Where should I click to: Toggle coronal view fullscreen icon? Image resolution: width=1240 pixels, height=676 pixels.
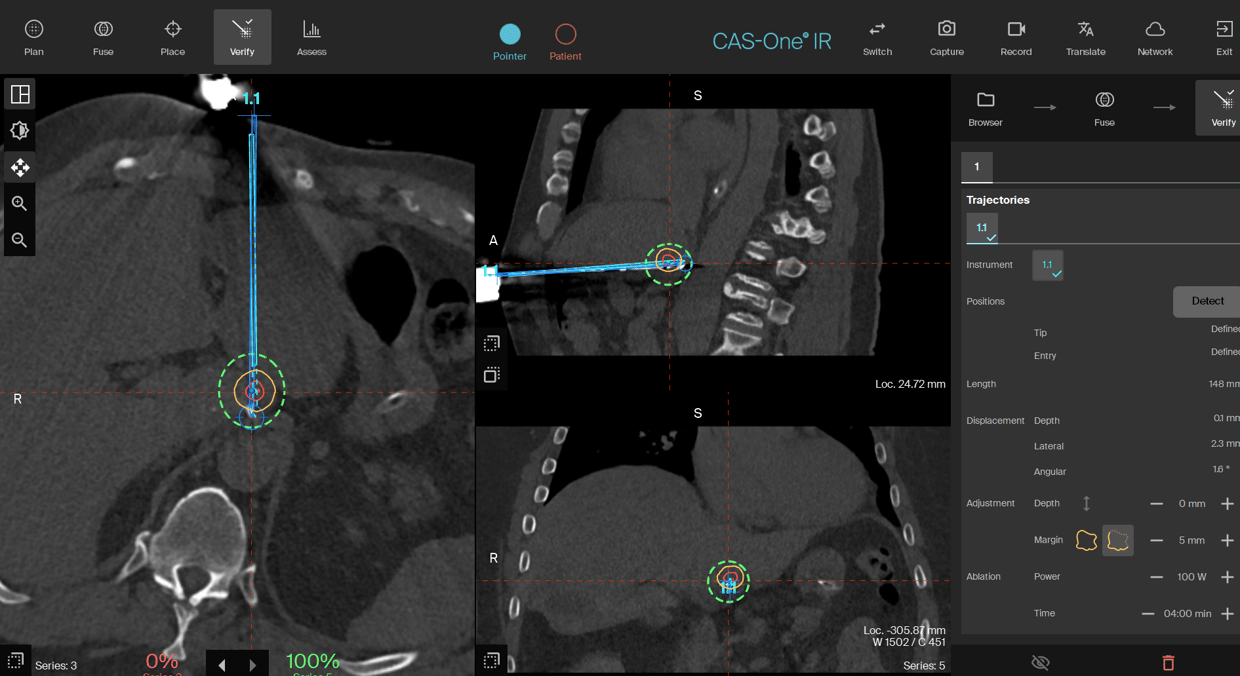click(491, 661)
